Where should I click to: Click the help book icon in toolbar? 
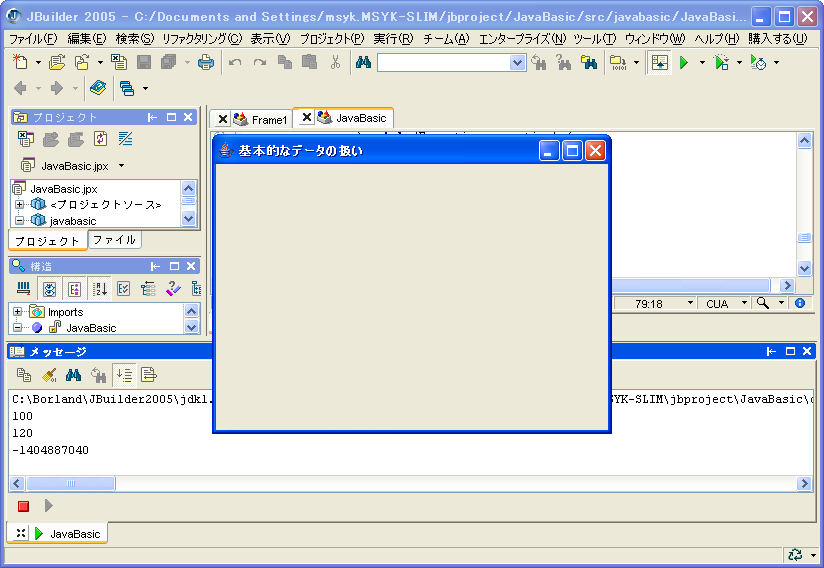point(97,88)
